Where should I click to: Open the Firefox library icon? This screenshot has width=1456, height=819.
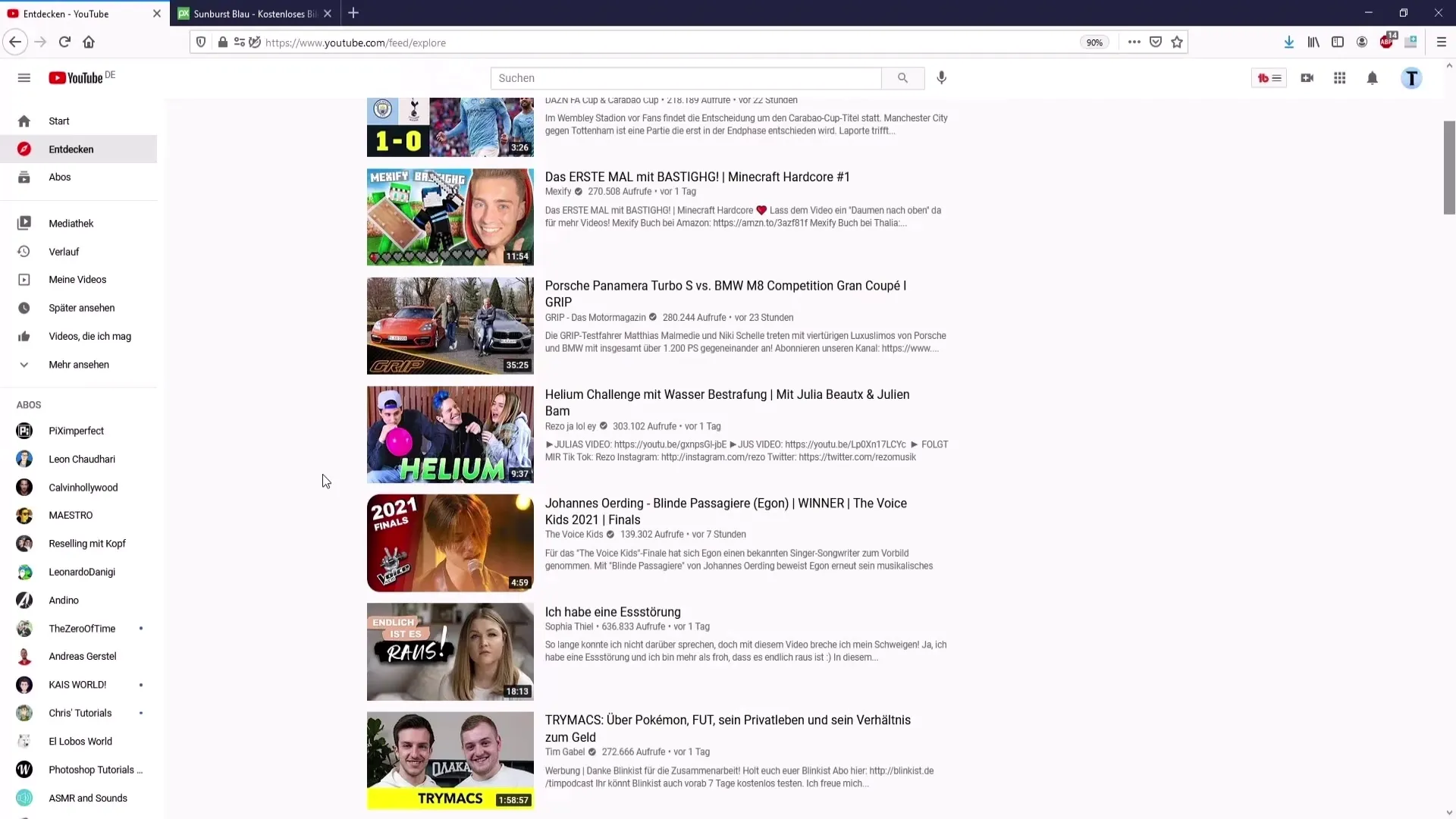point(1313,42)
